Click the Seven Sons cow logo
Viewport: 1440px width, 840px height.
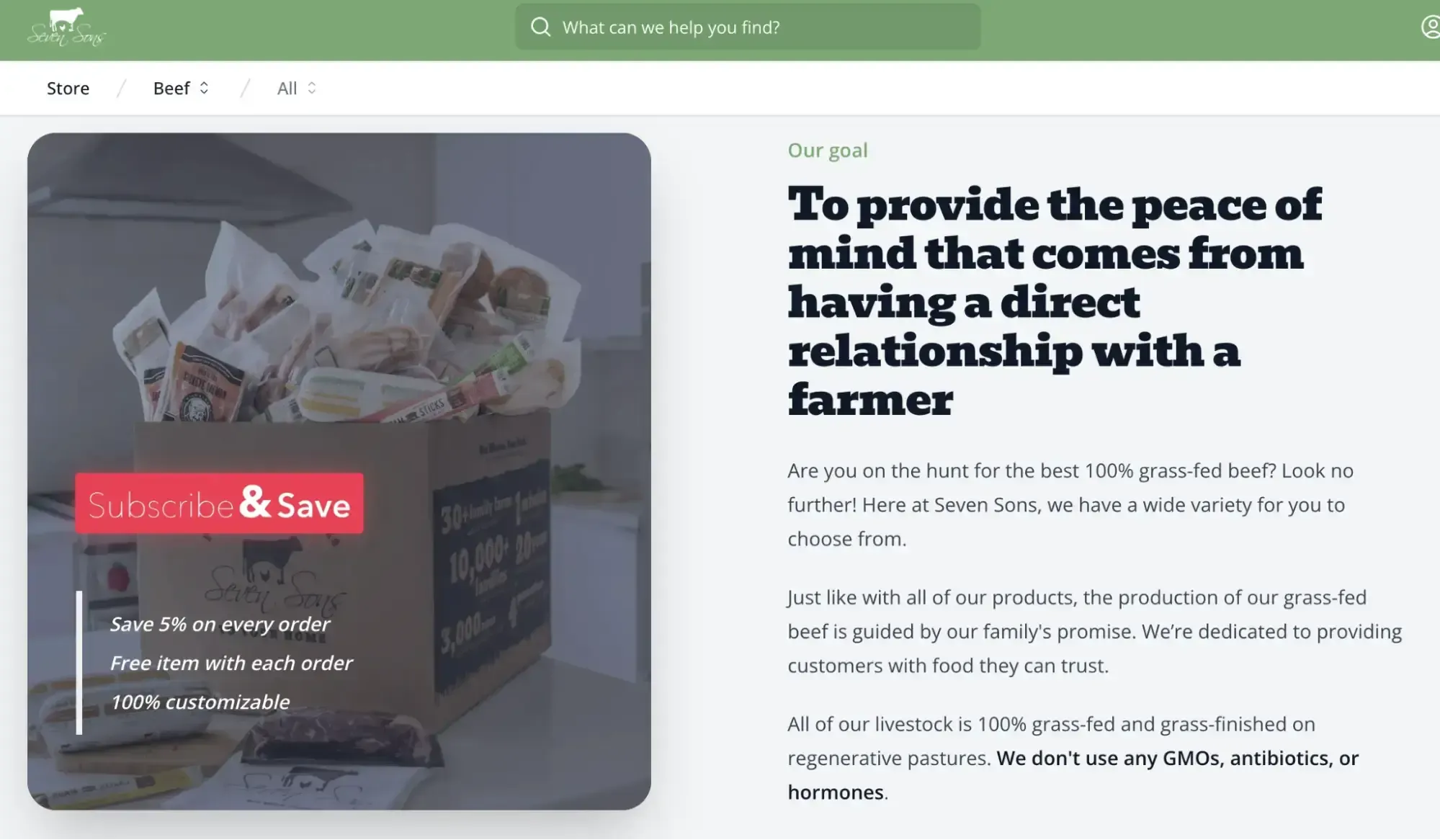[66, 27]
